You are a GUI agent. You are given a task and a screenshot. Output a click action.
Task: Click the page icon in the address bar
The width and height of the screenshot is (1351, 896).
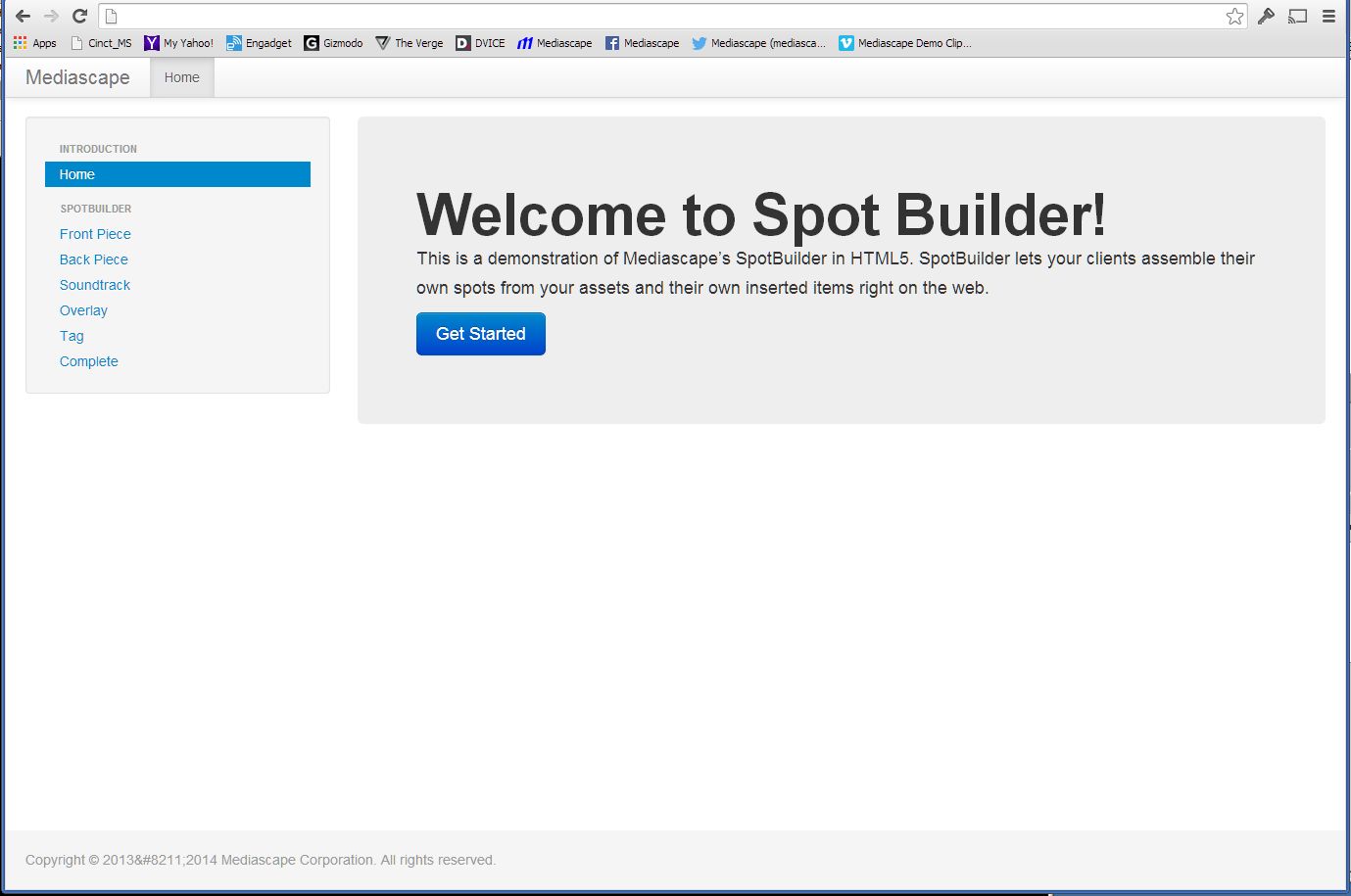click(111, 16)
